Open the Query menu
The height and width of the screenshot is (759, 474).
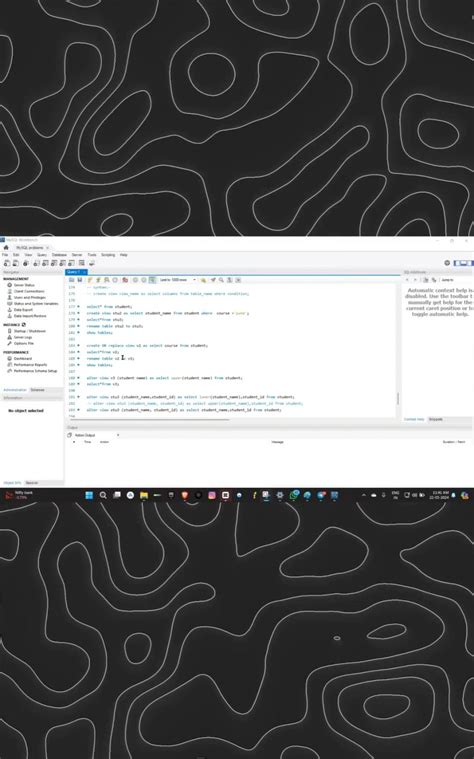coord(42,255)
